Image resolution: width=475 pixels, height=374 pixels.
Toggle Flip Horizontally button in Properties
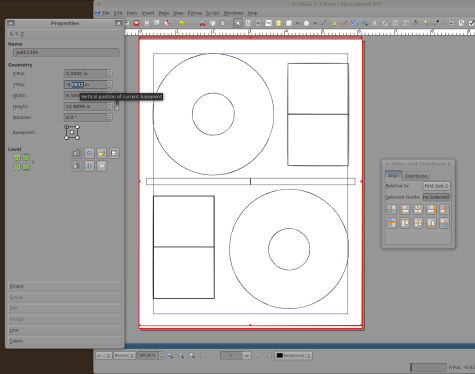[89, 153]
